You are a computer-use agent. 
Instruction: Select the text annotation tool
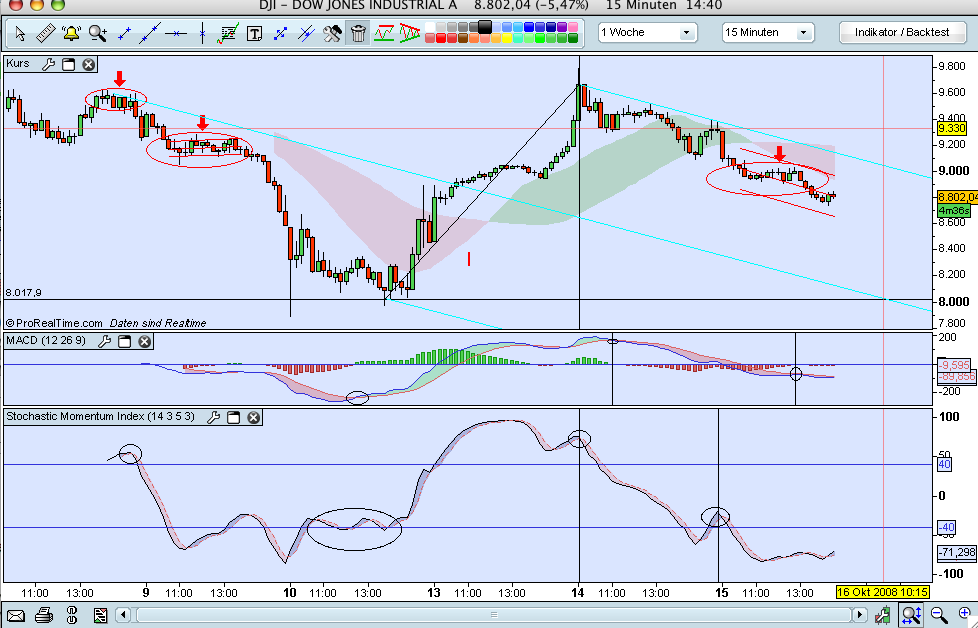pyautogui.click(x=254, y=33)
